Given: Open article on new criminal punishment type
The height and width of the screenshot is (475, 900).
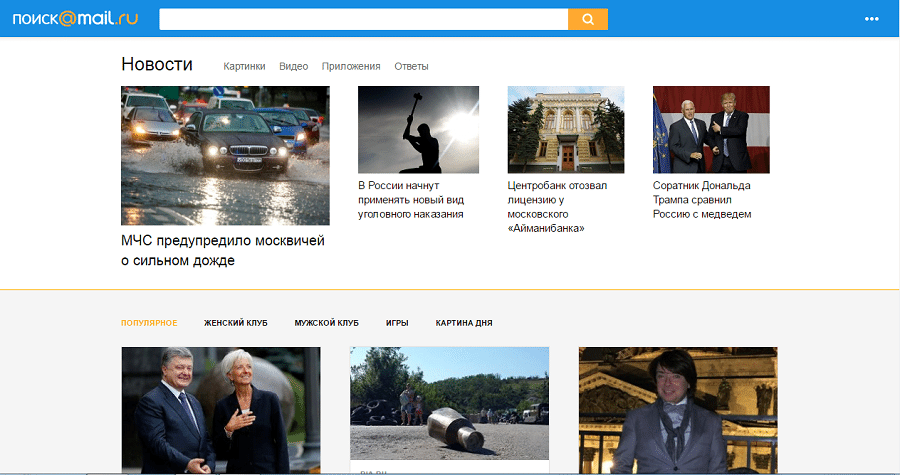Looking at the screenshot, I should (x=410, y=200).
